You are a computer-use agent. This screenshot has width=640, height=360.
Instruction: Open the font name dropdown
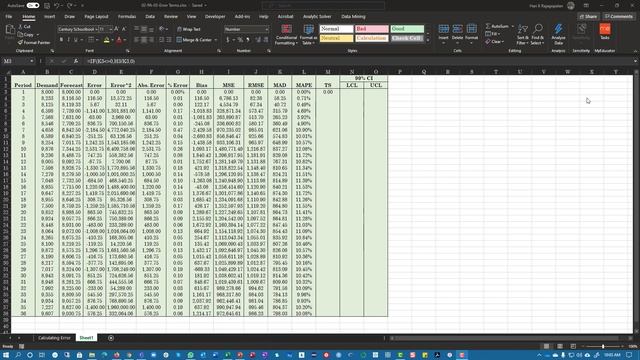tap(96, 29)
